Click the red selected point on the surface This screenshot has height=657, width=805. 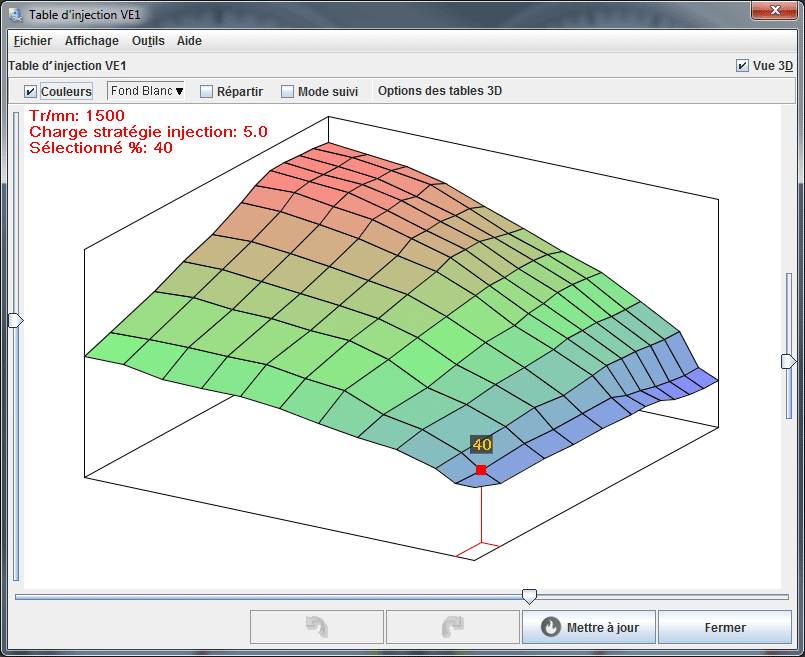pos(481,470)
